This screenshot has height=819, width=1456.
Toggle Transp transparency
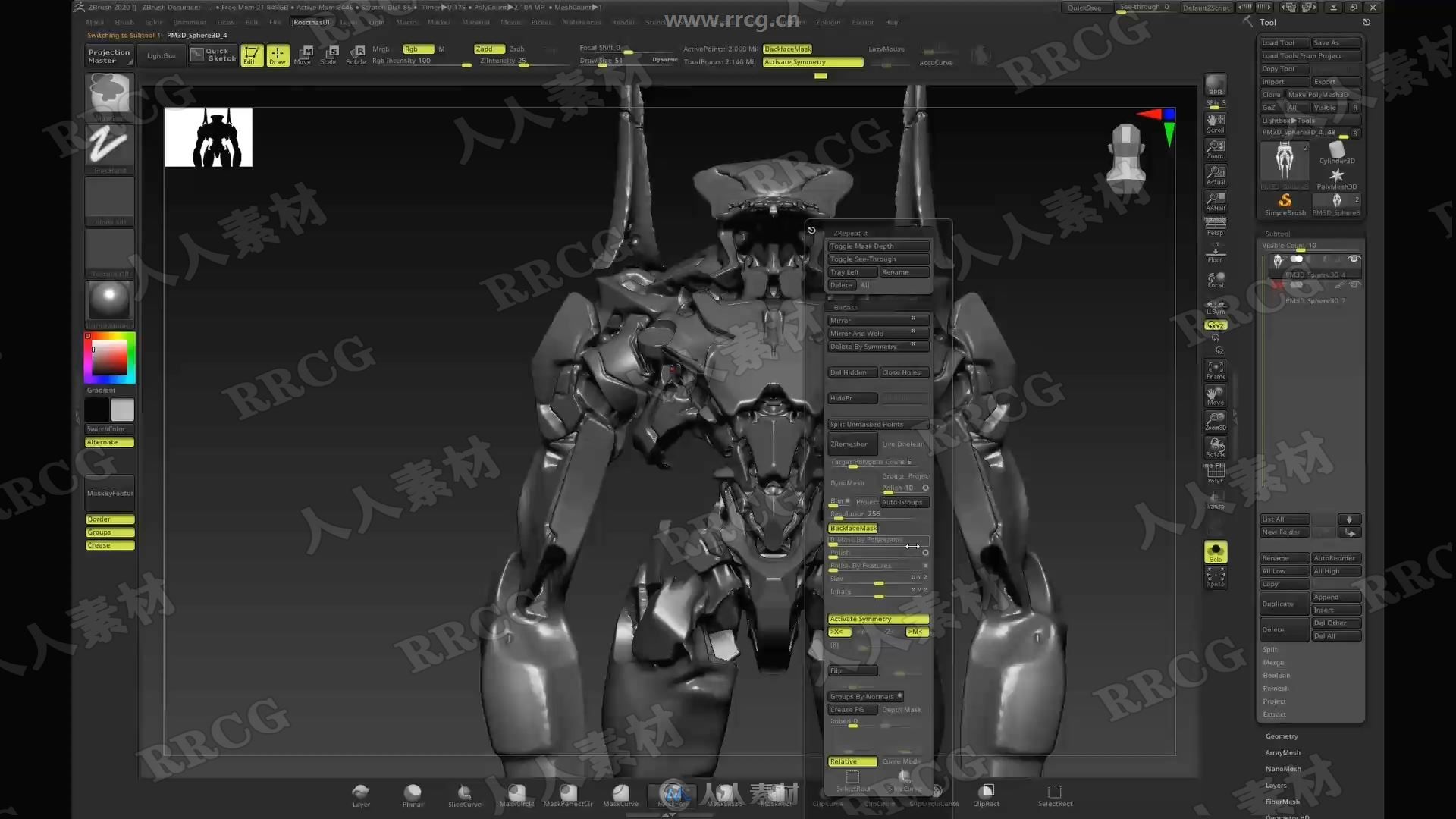1216,499
